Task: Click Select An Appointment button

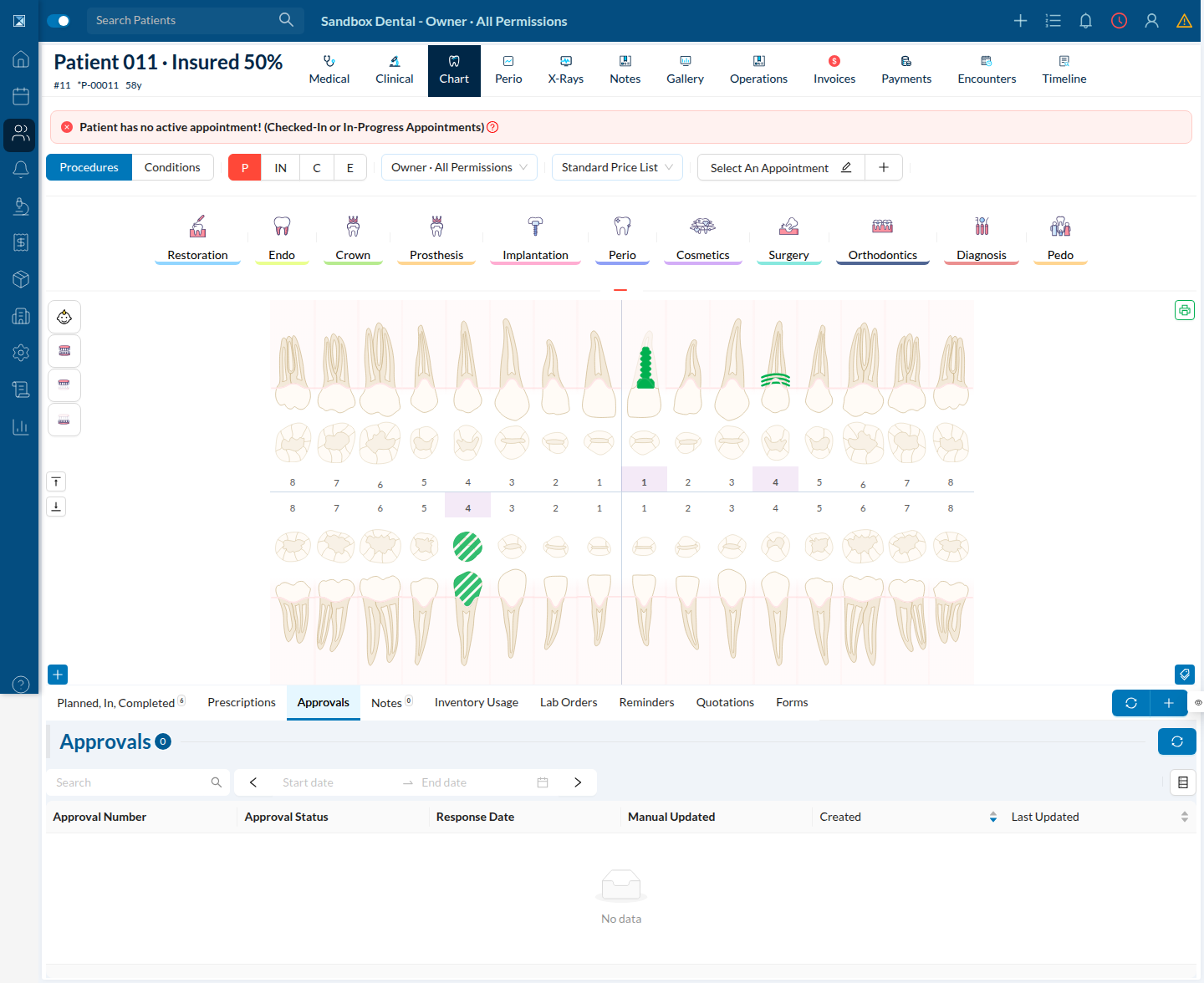Action: 781,167
